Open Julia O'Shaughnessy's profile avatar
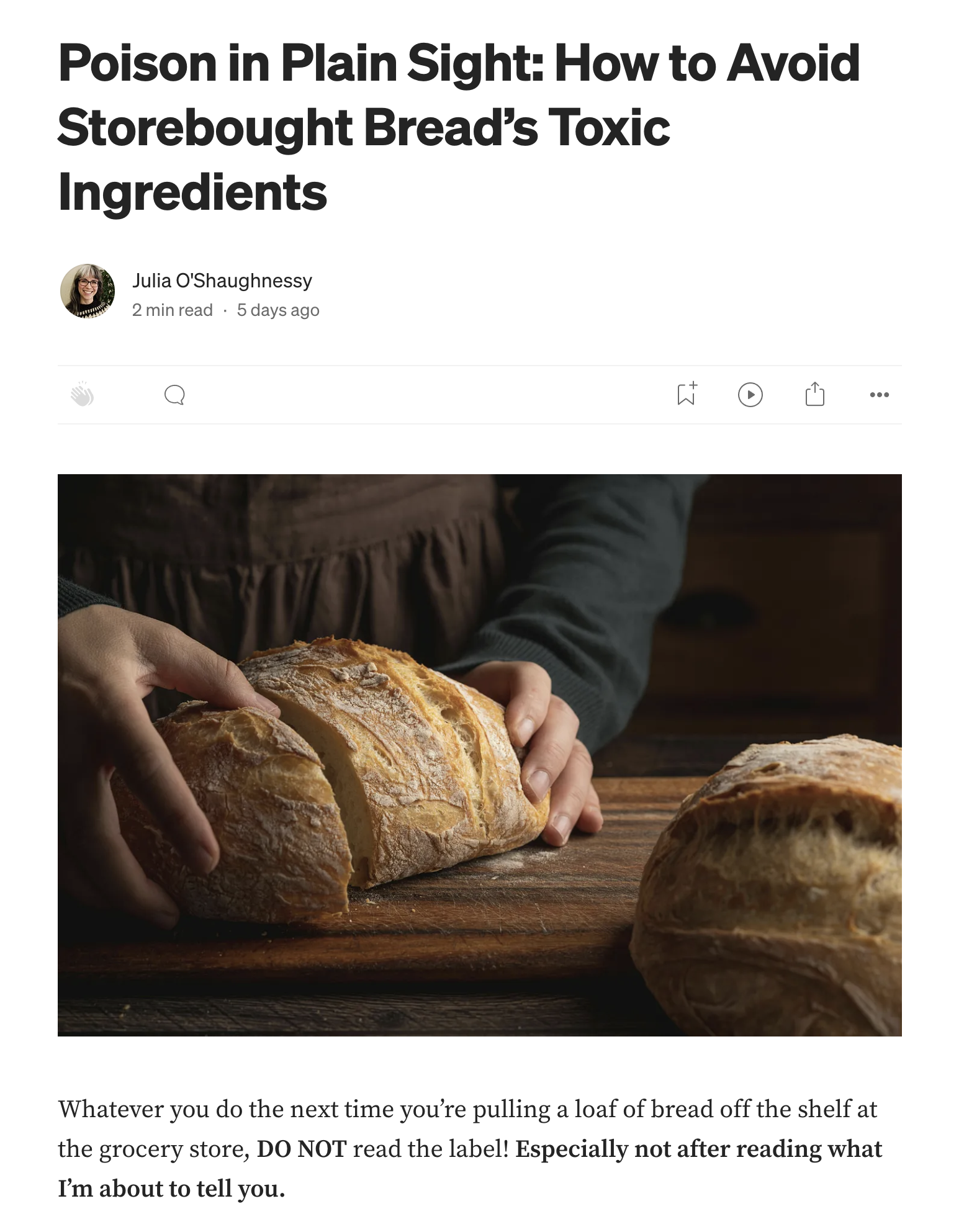Screen dimensions: 964x1232 (x=88, y=291)
